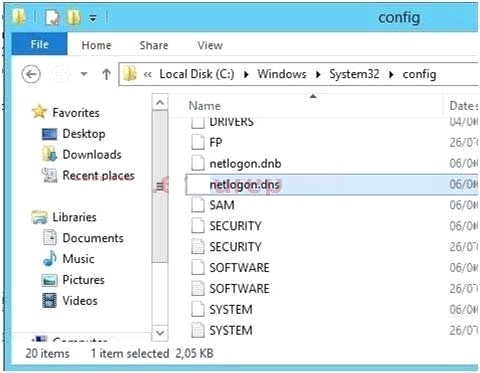Click Properties icon in quick access toolbar
Viewport: 480px width, 373px height.
[53, 17]
